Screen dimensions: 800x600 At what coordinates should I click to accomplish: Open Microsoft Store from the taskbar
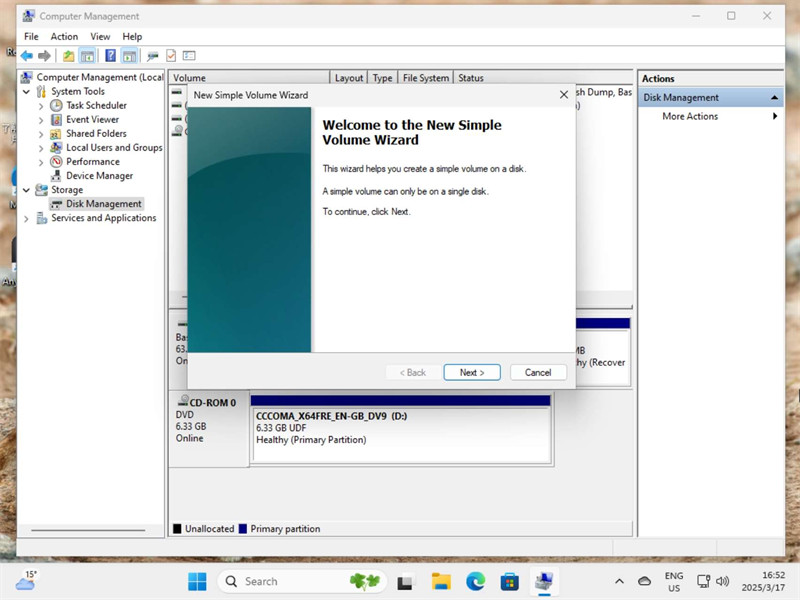tap(510, 581)
